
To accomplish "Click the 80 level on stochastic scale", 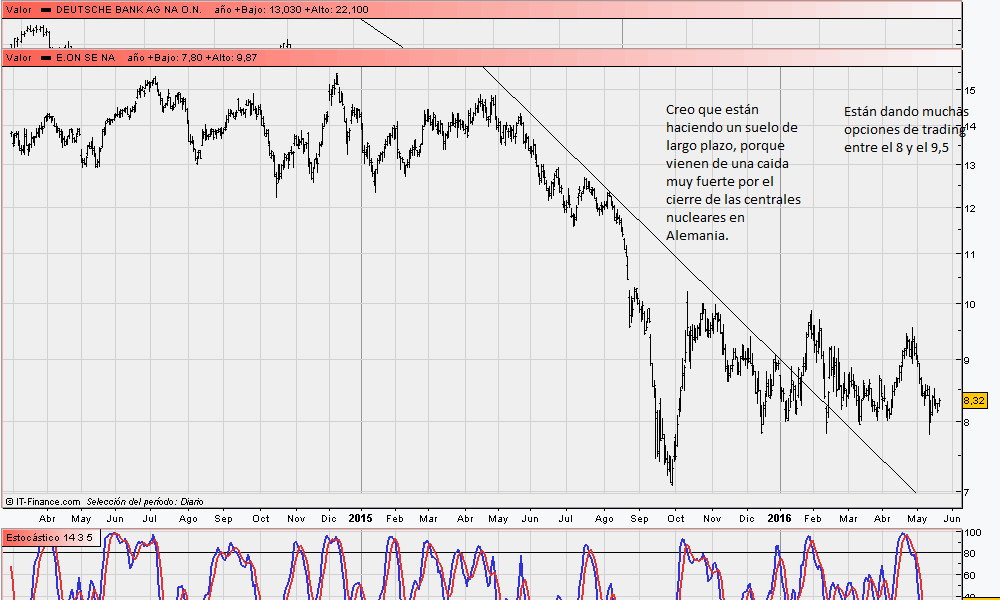I will pyautogui.click(x=968, y=553).
